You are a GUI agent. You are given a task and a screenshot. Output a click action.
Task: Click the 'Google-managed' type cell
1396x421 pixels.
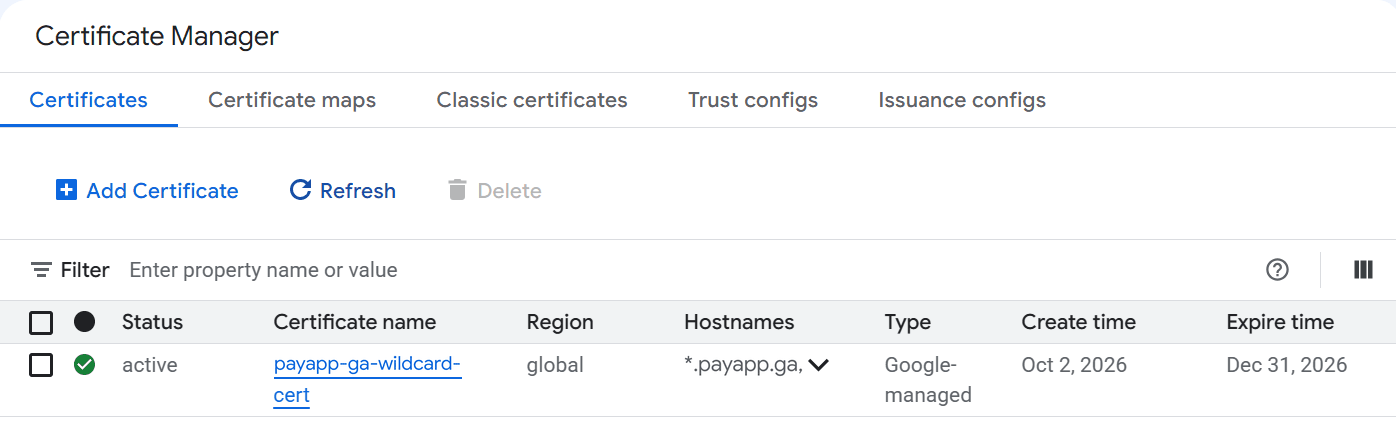click(928, 380)
